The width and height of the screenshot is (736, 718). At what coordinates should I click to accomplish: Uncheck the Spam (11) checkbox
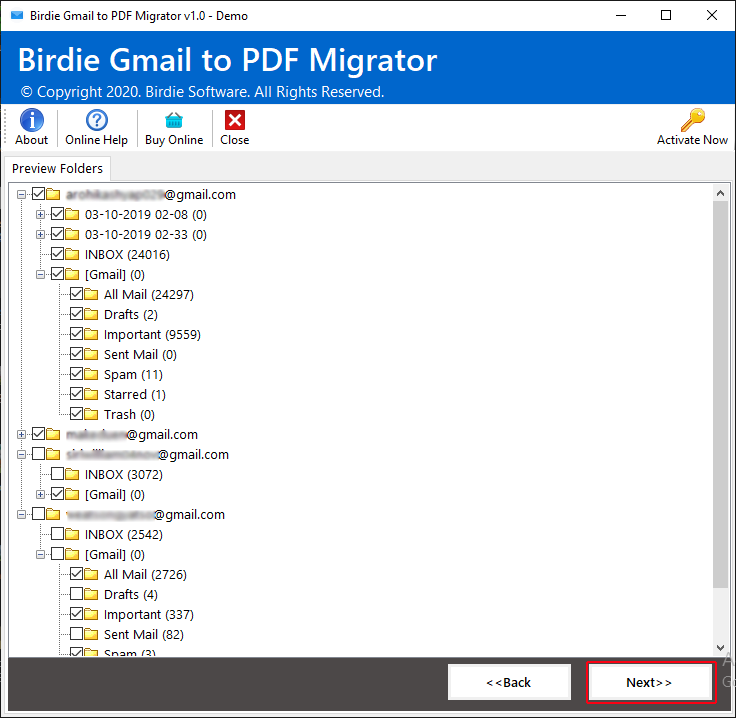(x=77, y=374)
